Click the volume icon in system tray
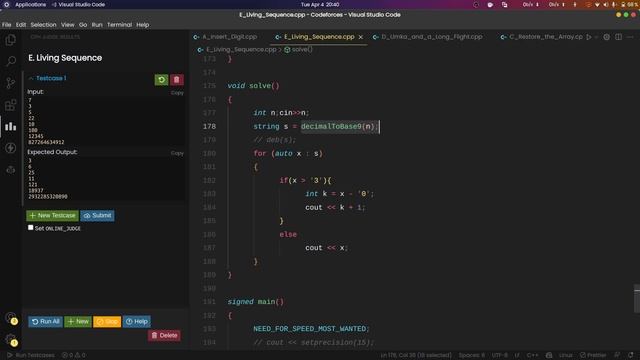640x360 pixels. tap(606, 4)
